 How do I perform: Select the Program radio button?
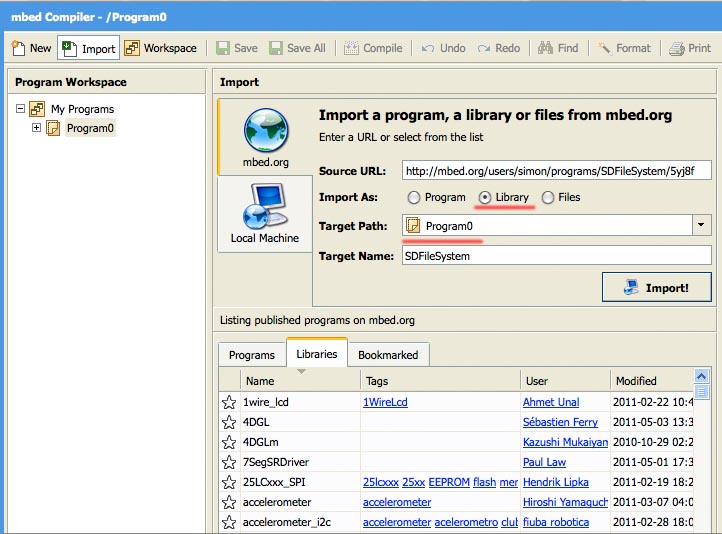[x=414, y=198]
